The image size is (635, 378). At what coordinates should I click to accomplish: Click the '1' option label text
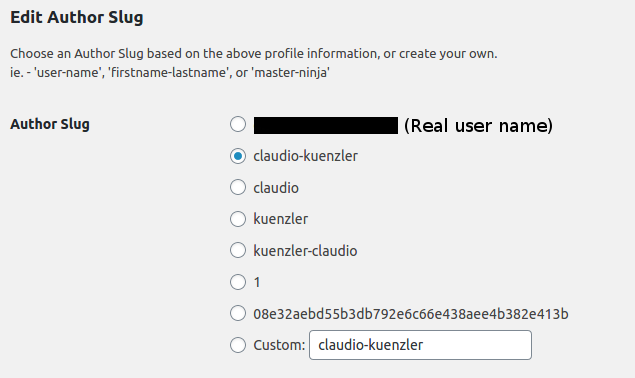click(x=257, y=282)
